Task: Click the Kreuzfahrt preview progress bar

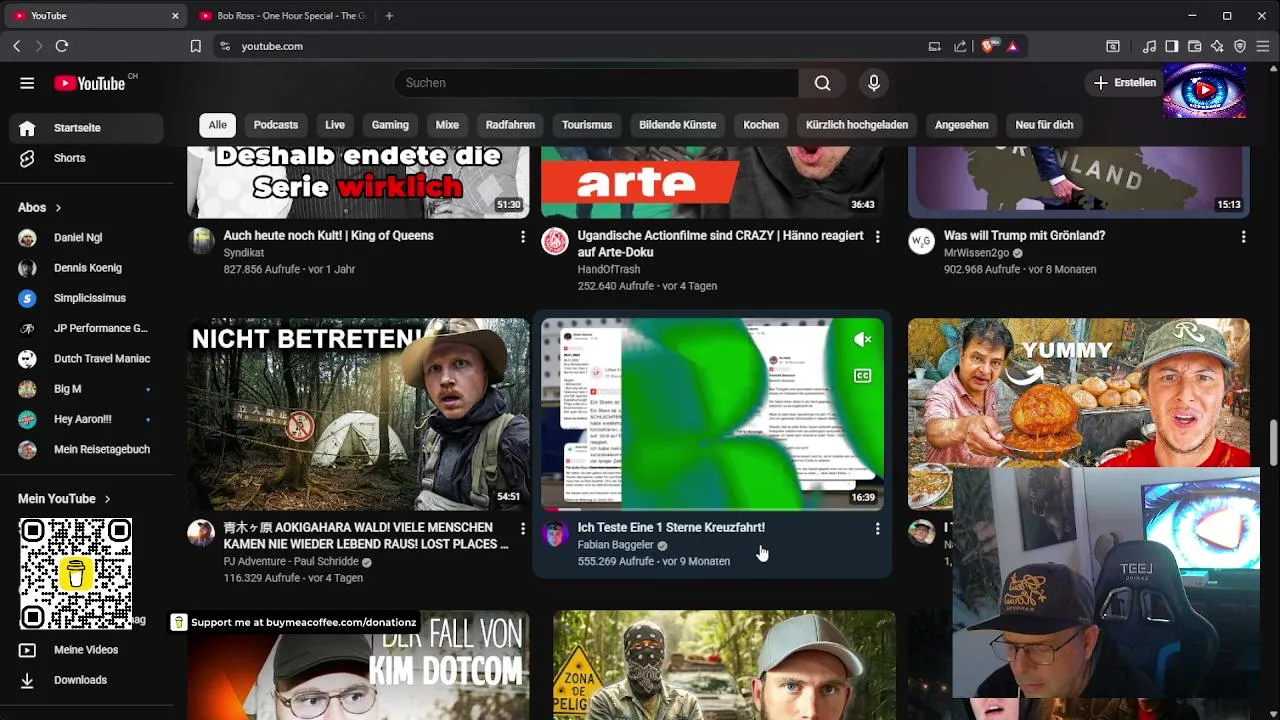Action: [712, 509]
